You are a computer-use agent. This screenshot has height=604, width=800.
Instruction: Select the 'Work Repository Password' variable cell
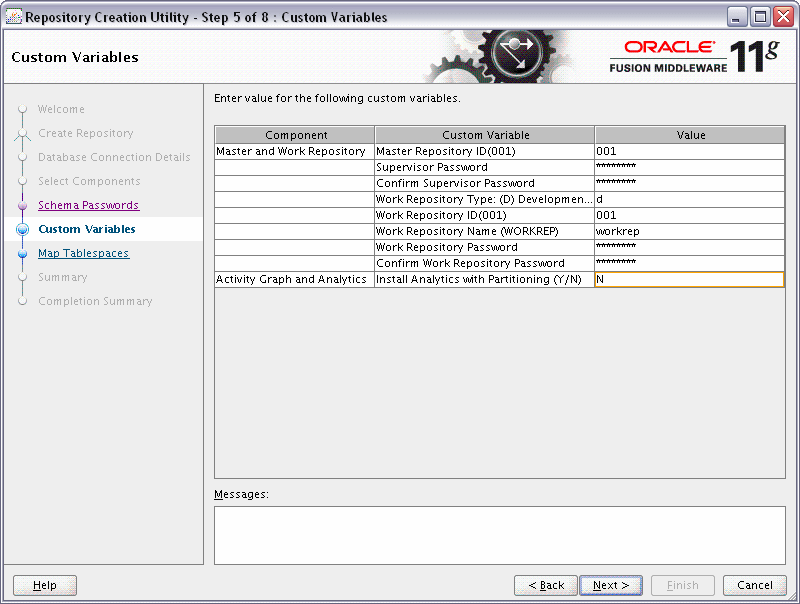[484, 247]
